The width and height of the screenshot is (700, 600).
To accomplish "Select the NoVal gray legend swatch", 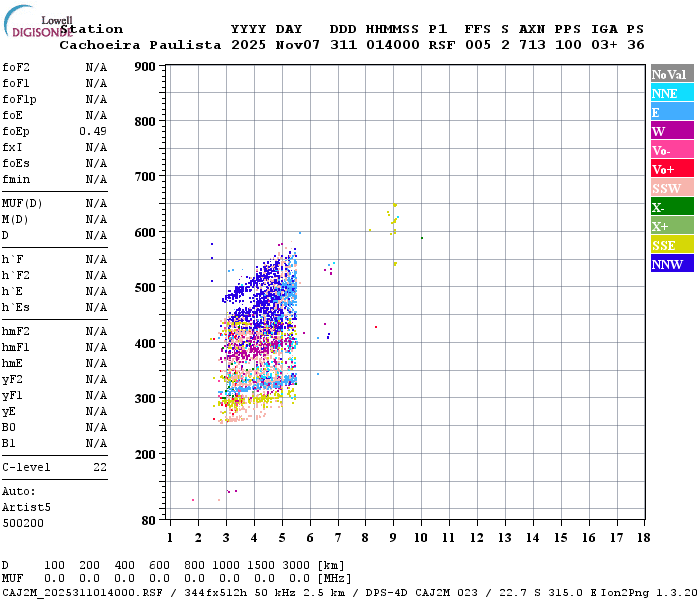I will (672, 74).
